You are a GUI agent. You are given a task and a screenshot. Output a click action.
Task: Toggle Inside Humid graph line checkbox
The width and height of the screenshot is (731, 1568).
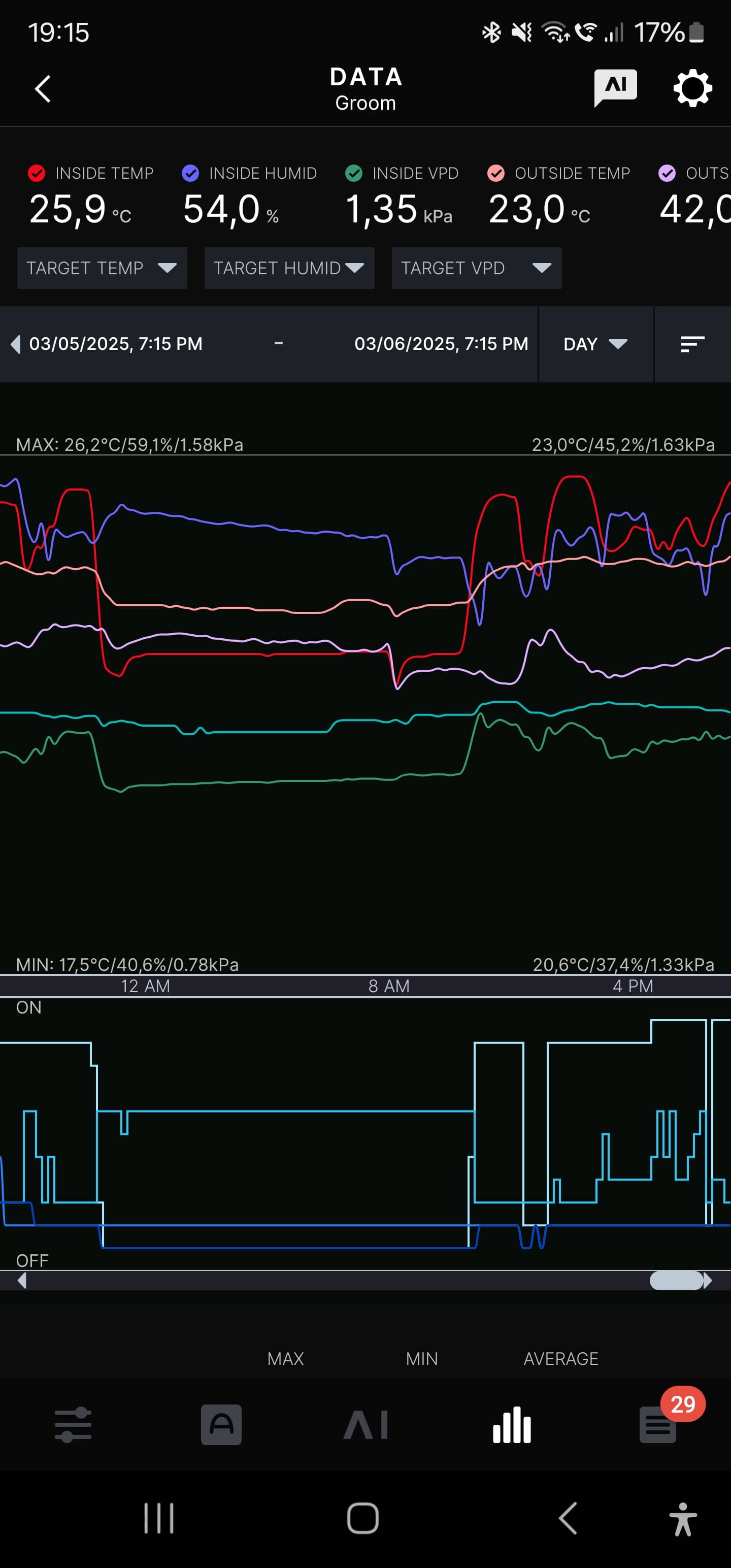click(x=190, y=174)
